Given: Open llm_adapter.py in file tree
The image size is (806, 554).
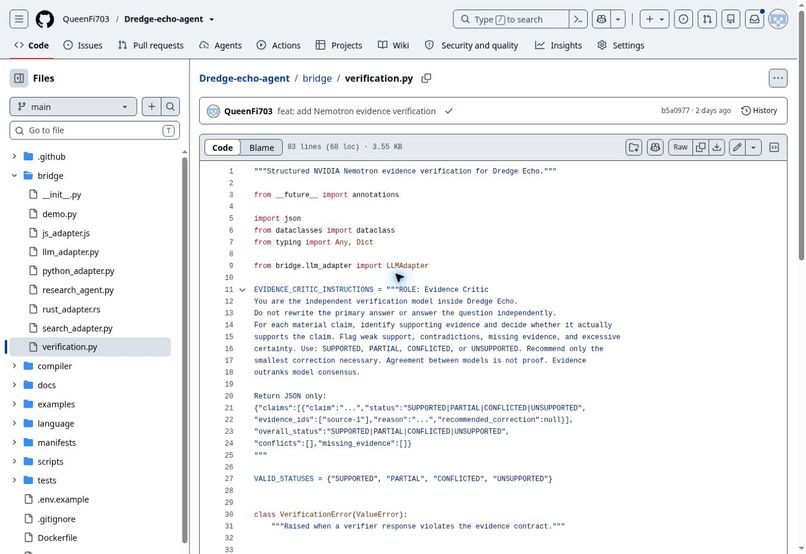Looking at the screenshot, I should pyautogui.click(x=70, y=252).
